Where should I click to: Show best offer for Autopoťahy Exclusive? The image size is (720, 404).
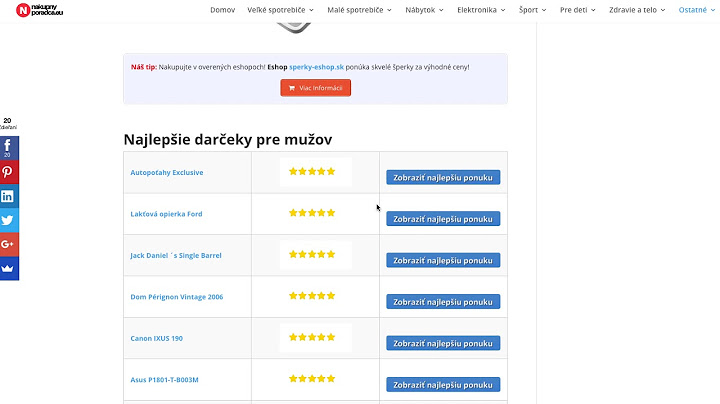[x=443, y=178]
